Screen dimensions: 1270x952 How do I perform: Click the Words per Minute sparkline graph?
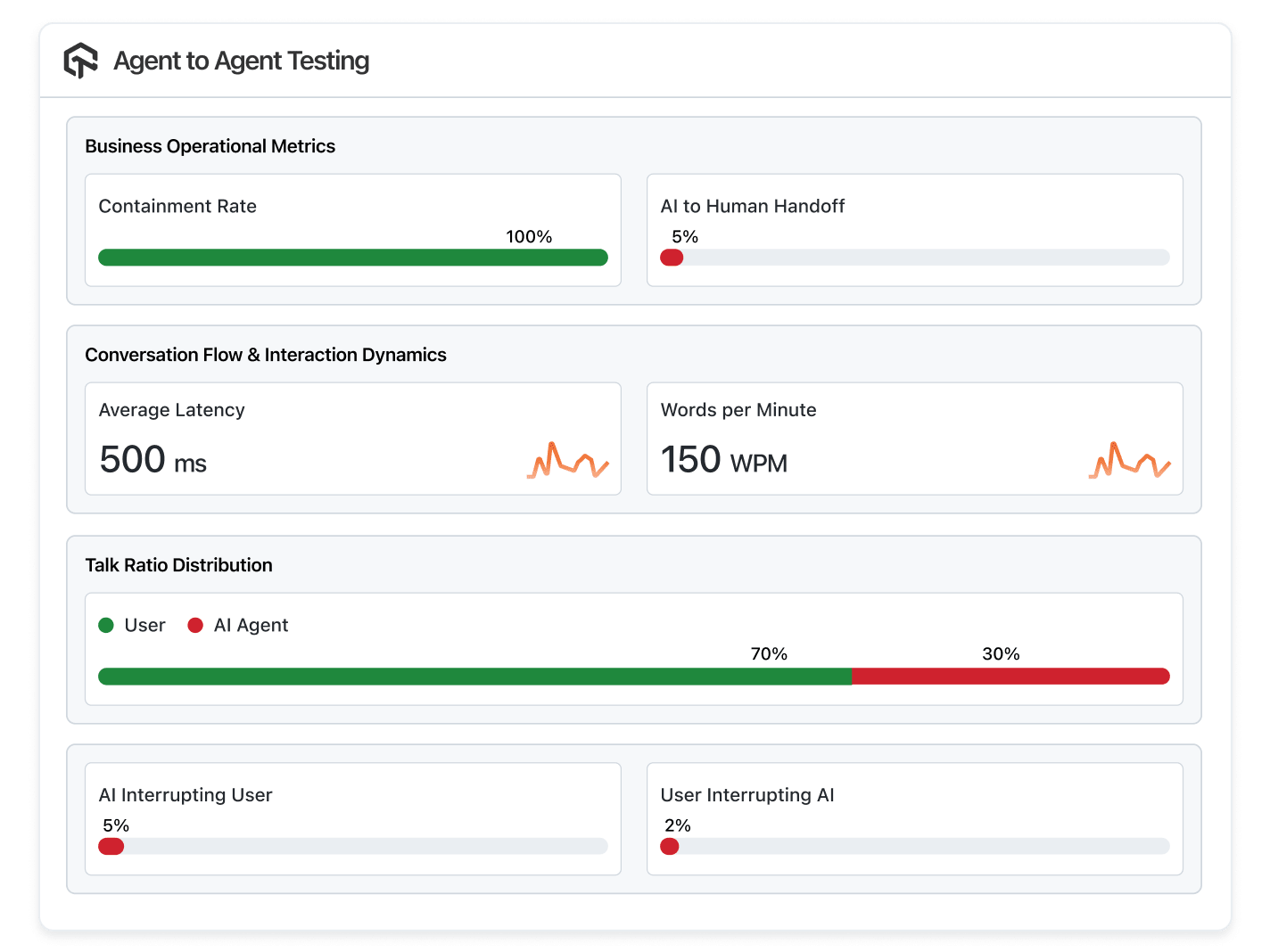pyautogui.click(x=1130, y=460)
